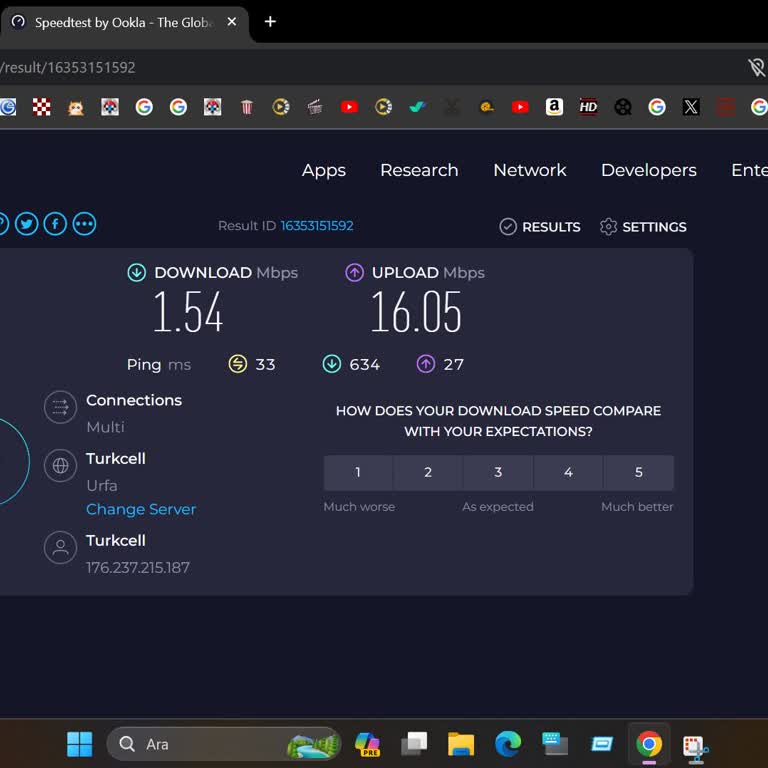Open the popcorn bookmark icon
Image resolution: width=768 pixels, height=768 pixels.
pyautogui.click(x=247, y=107)
